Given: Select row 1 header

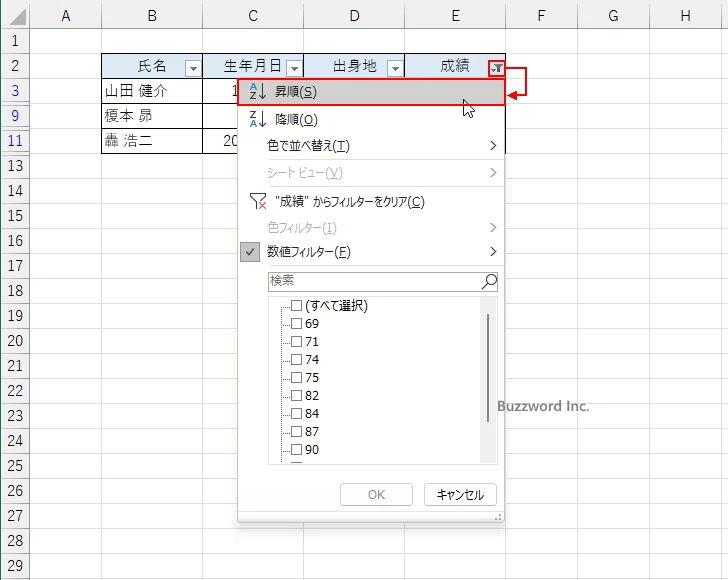Looking at the screenshot, I should [15, 41].
